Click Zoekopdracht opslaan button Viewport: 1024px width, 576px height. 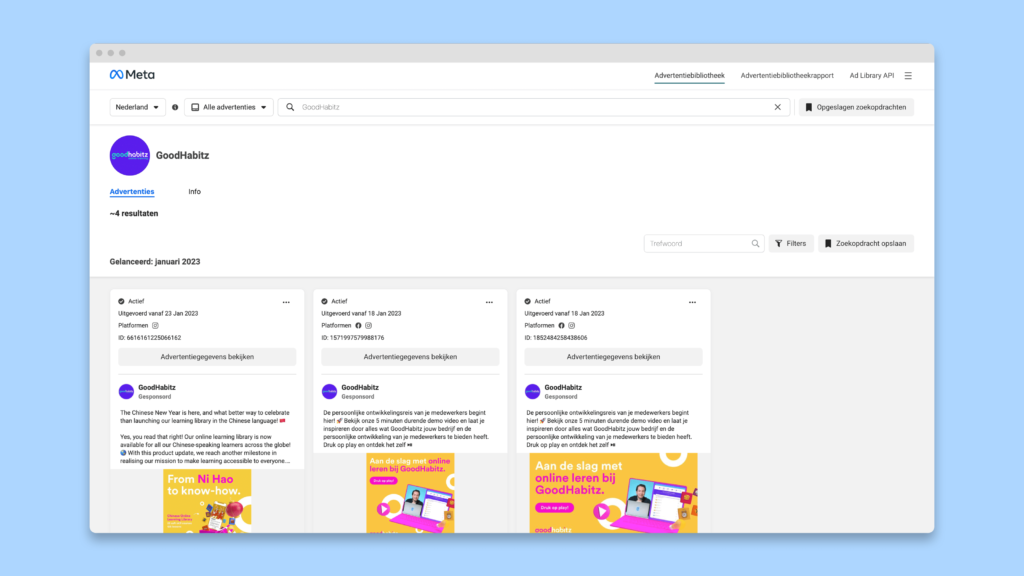866,244
